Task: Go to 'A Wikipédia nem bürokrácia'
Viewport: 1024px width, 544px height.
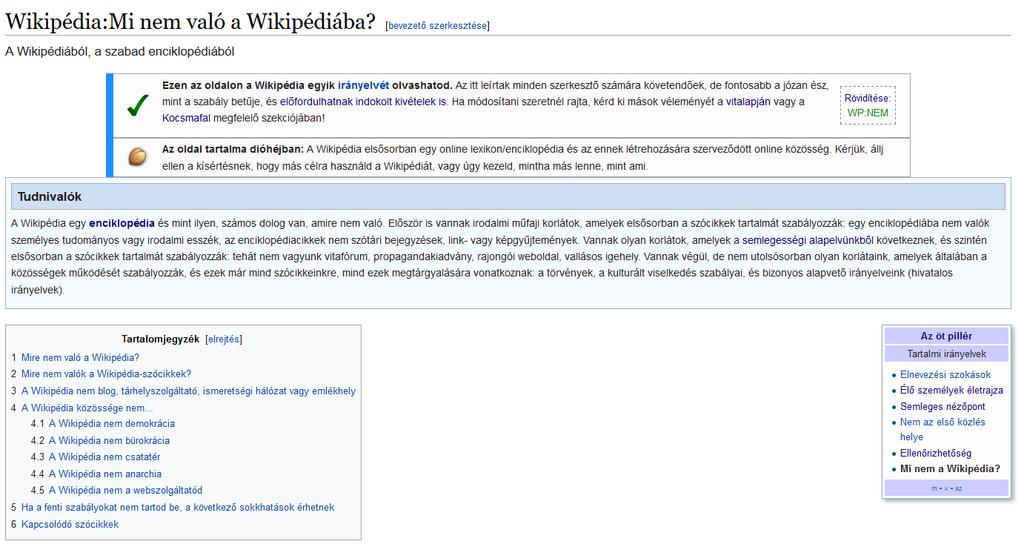Action: 109,440
